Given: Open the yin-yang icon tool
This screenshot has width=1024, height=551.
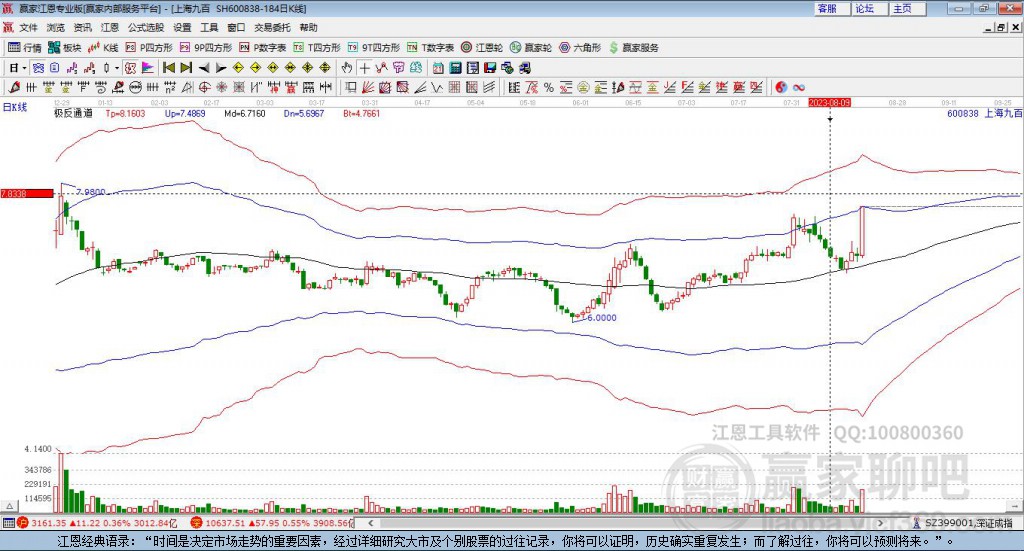Looking at the screenshot, I should coord(781,87).
